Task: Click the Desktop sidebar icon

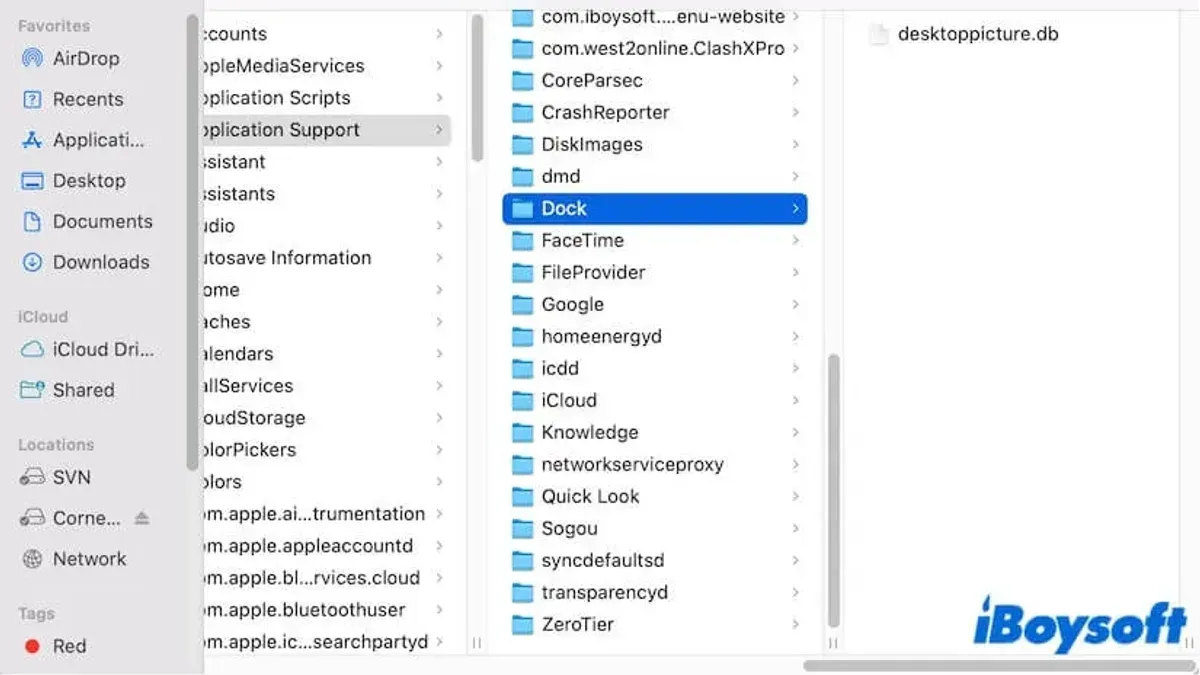Action: point(33,181)
